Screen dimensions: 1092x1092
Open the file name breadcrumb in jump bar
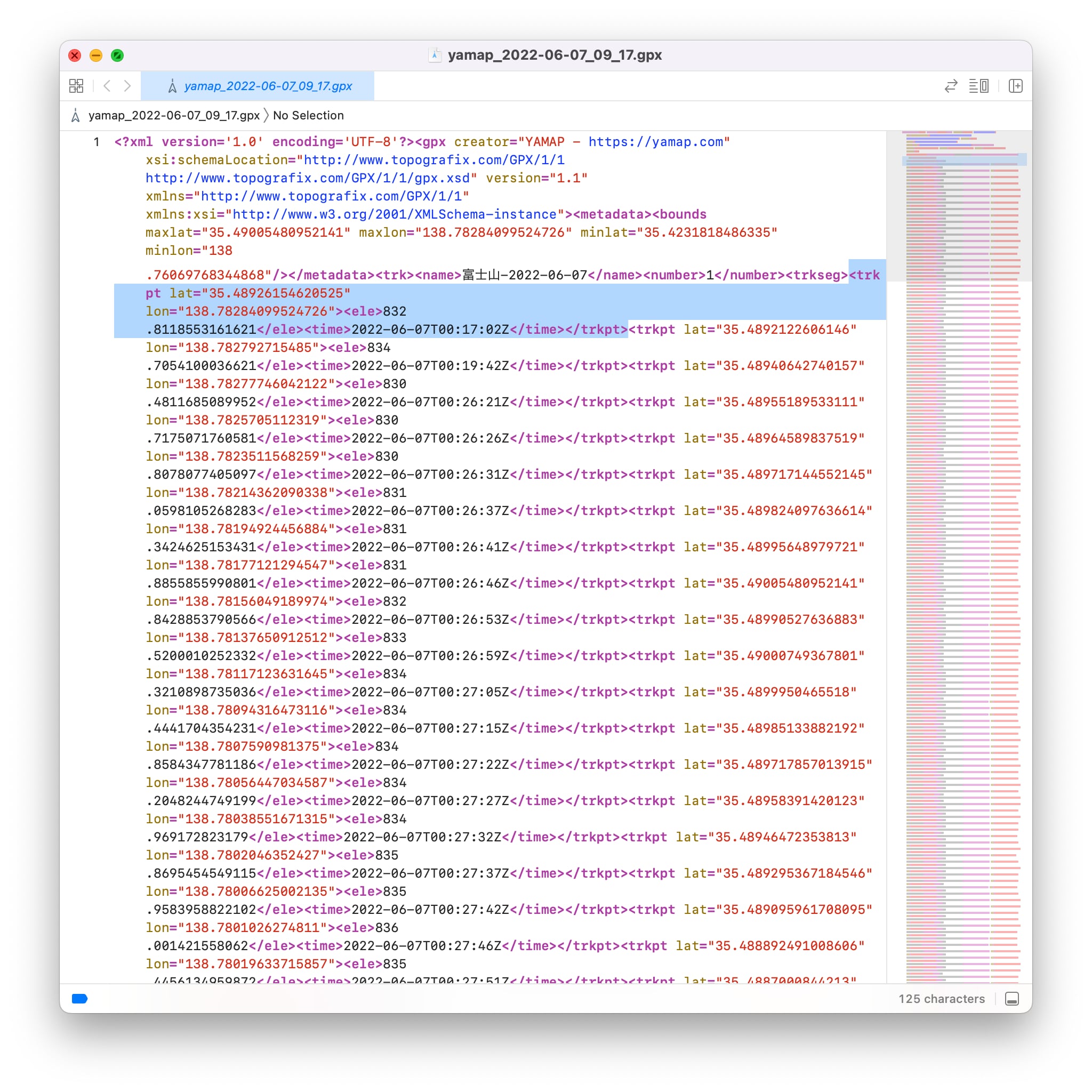pyautogui.click(x=173, y=115)
